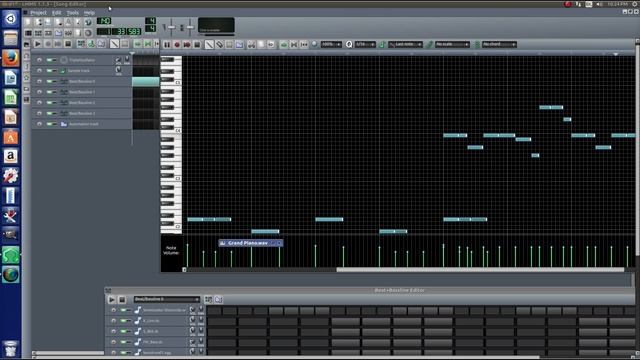Stop playback in the Piano Roll
This screenshot has width=640, height=360.
tap(197, 44)
